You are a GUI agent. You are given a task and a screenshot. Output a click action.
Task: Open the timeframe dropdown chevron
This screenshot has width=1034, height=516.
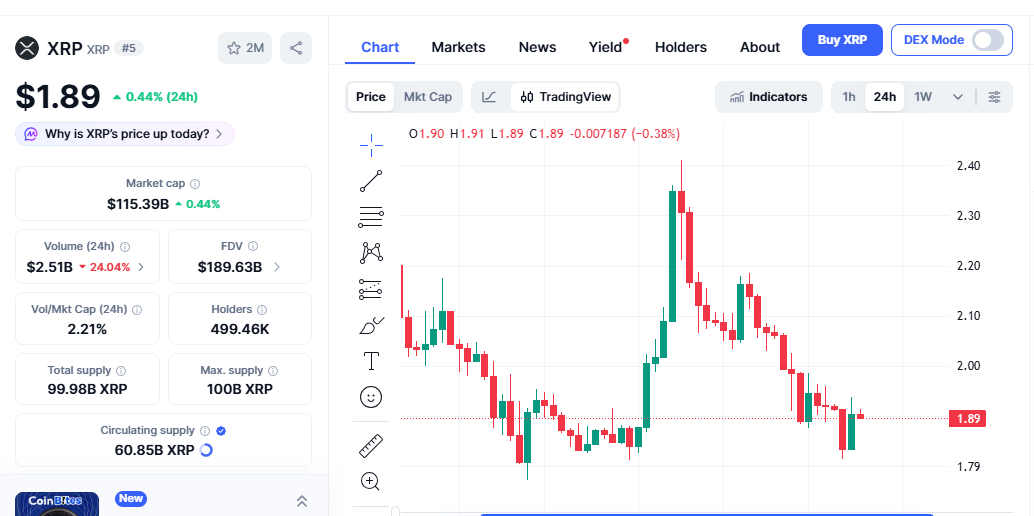pyautogui.click(x=958, y=97)
